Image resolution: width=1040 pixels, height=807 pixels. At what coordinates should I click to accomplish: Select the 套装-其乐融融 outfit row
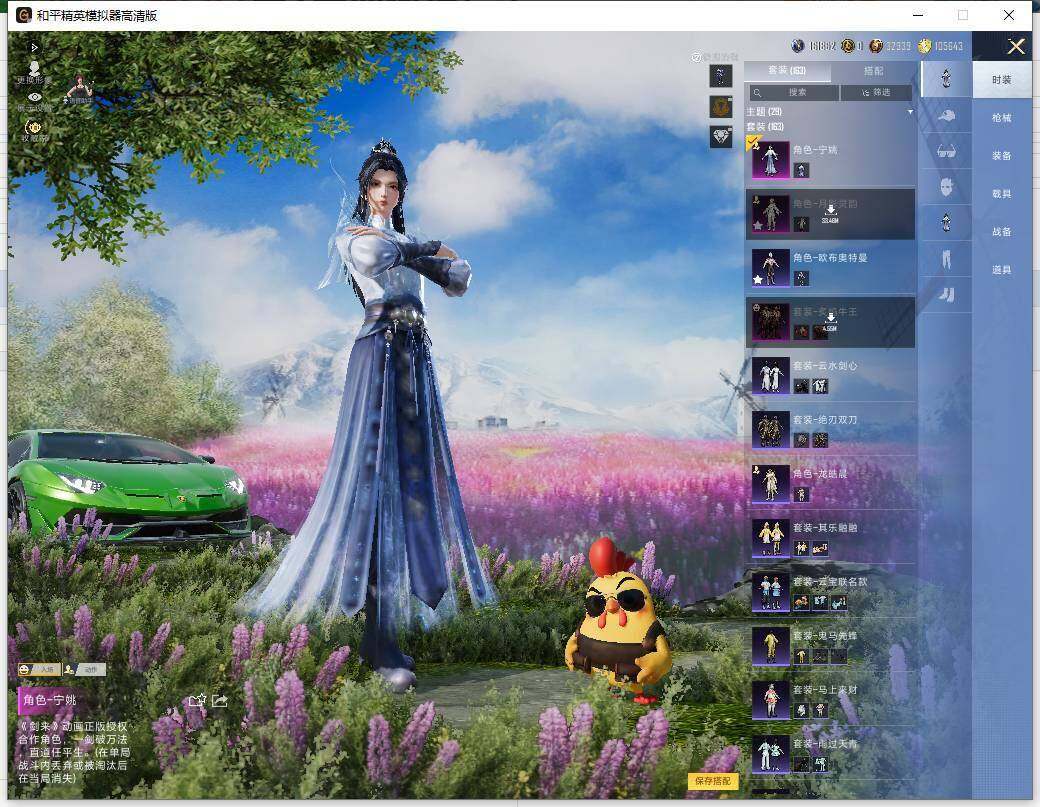830,538
